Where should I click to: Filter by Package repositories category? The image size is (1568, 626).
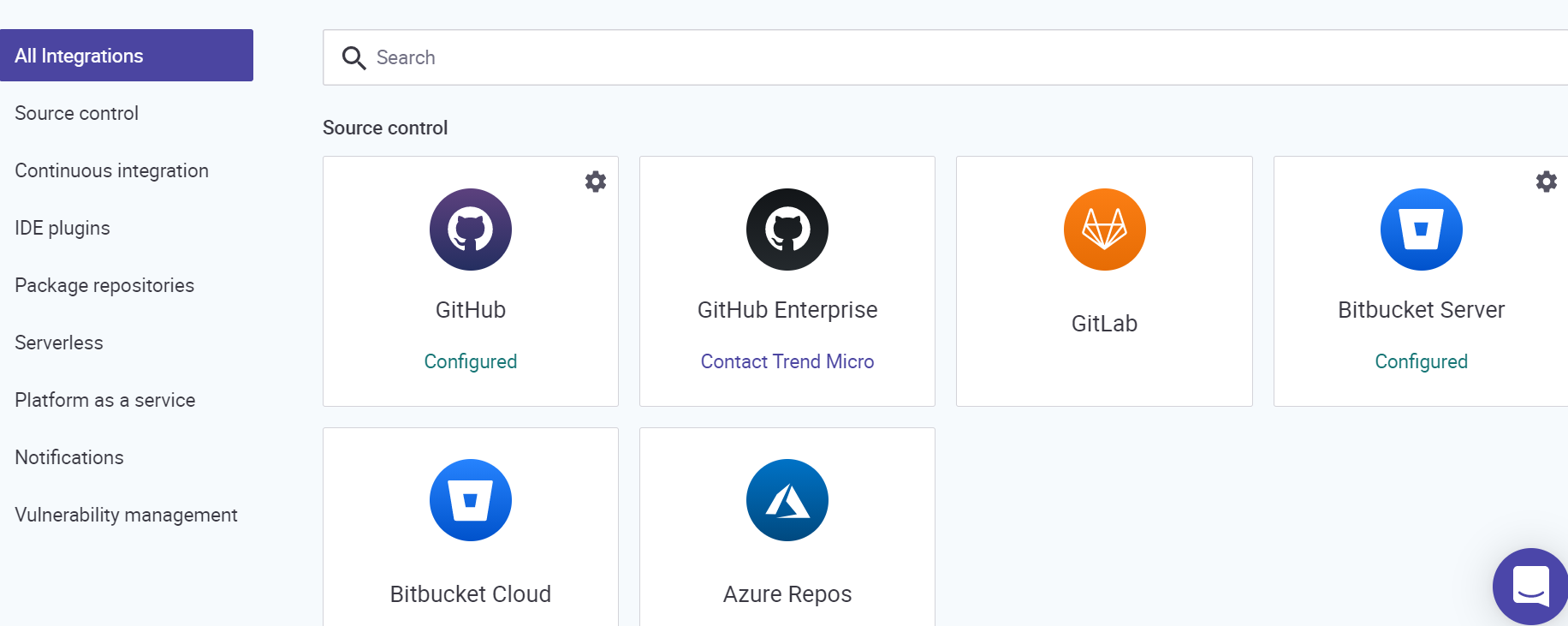(x=104, y=285)
